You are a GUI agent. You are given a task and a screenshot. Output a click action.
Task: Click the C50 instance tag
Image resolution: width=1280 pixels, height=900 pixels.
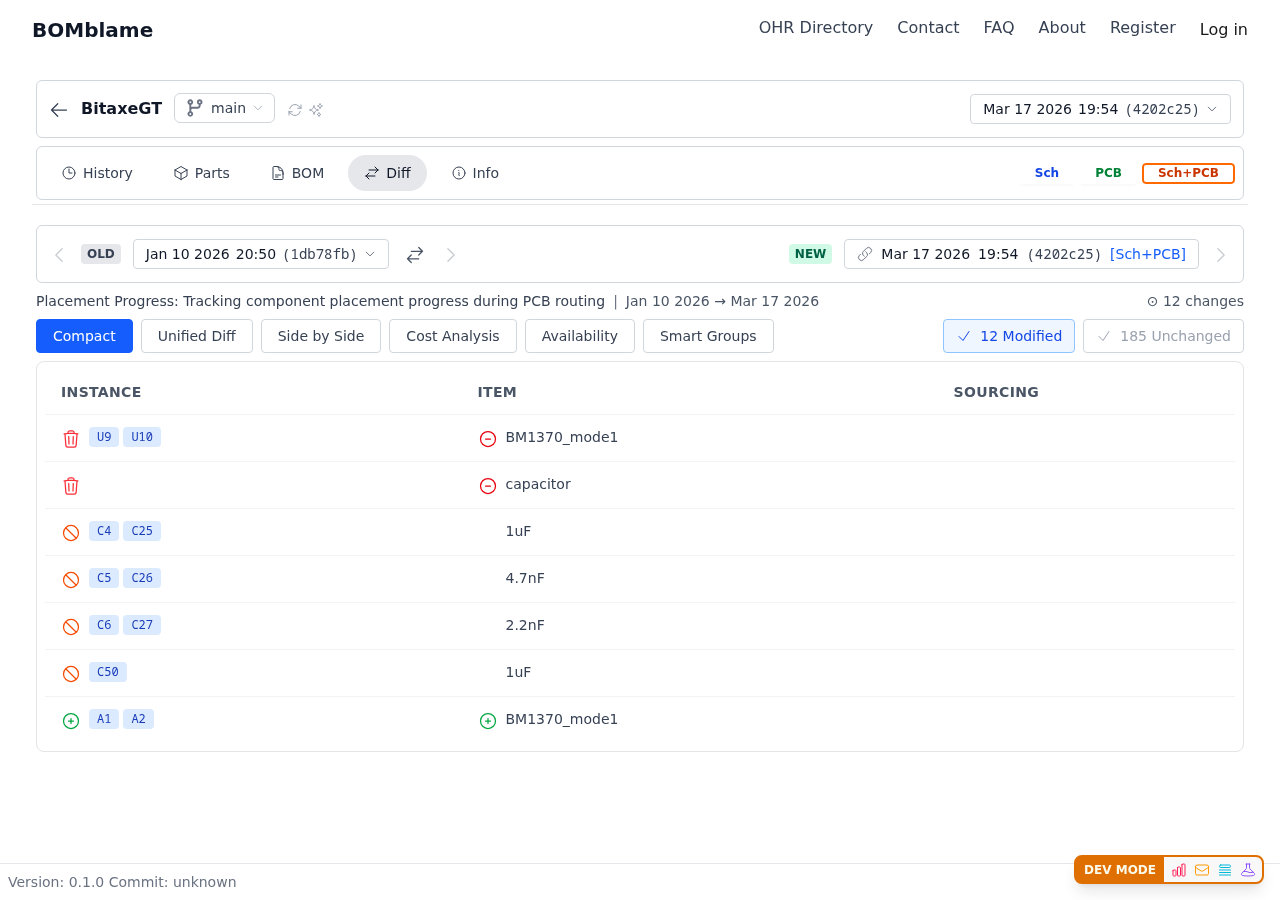click(x=108, y=672)
